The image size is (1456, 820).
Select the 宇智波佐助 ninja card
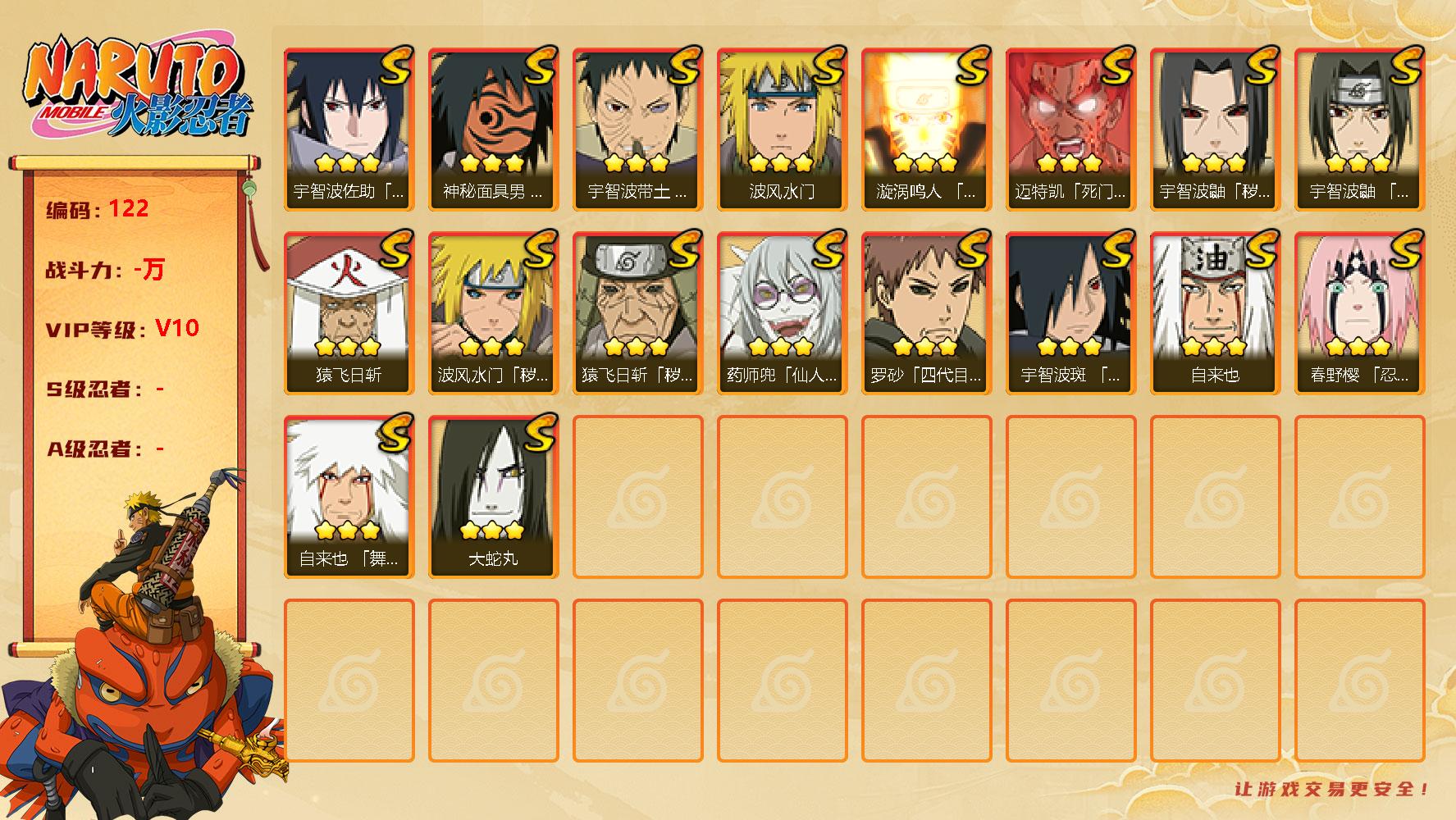349,130
